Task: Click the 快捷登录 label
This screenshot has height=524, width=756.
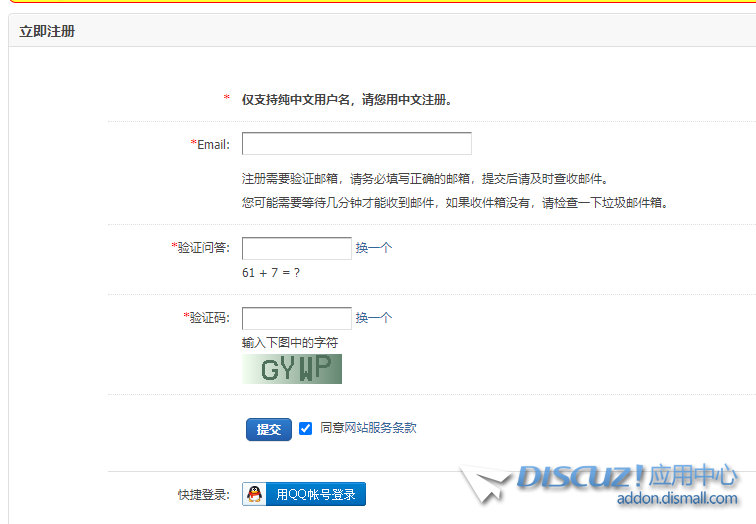Action: click(x=204, y=495)
